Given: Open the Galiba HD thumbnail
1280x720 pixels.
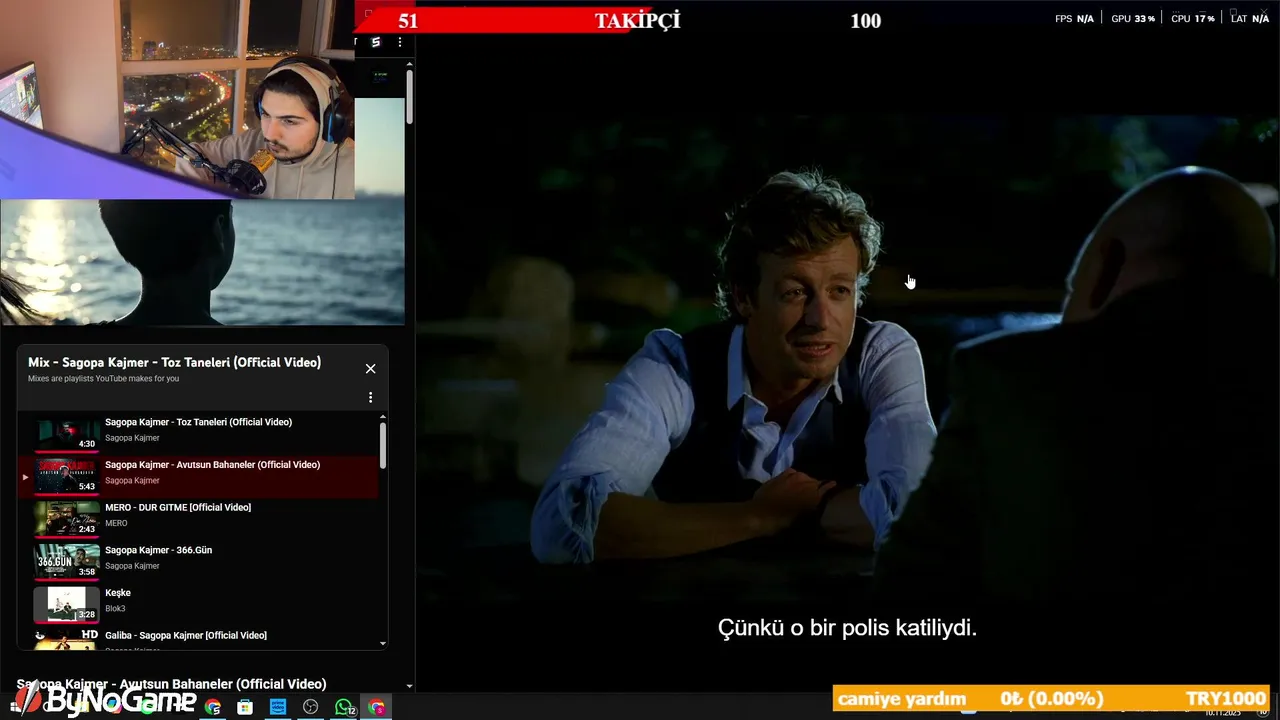Looking at the screenshot, I should 67,640.
